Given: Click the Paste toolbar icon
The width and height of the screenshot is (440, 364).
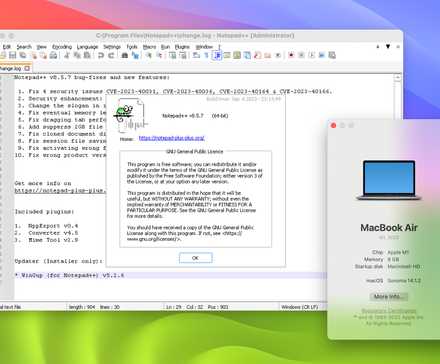Looking at the screenshot, I should [87, 55].
